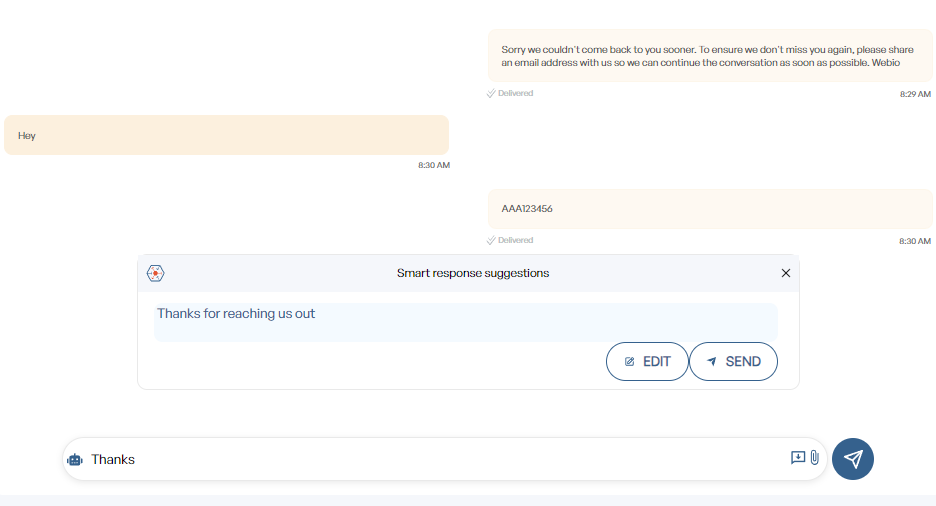Select suggestion "Thanks for reaching us out"
Screen dimensions: 936x506
465,322
